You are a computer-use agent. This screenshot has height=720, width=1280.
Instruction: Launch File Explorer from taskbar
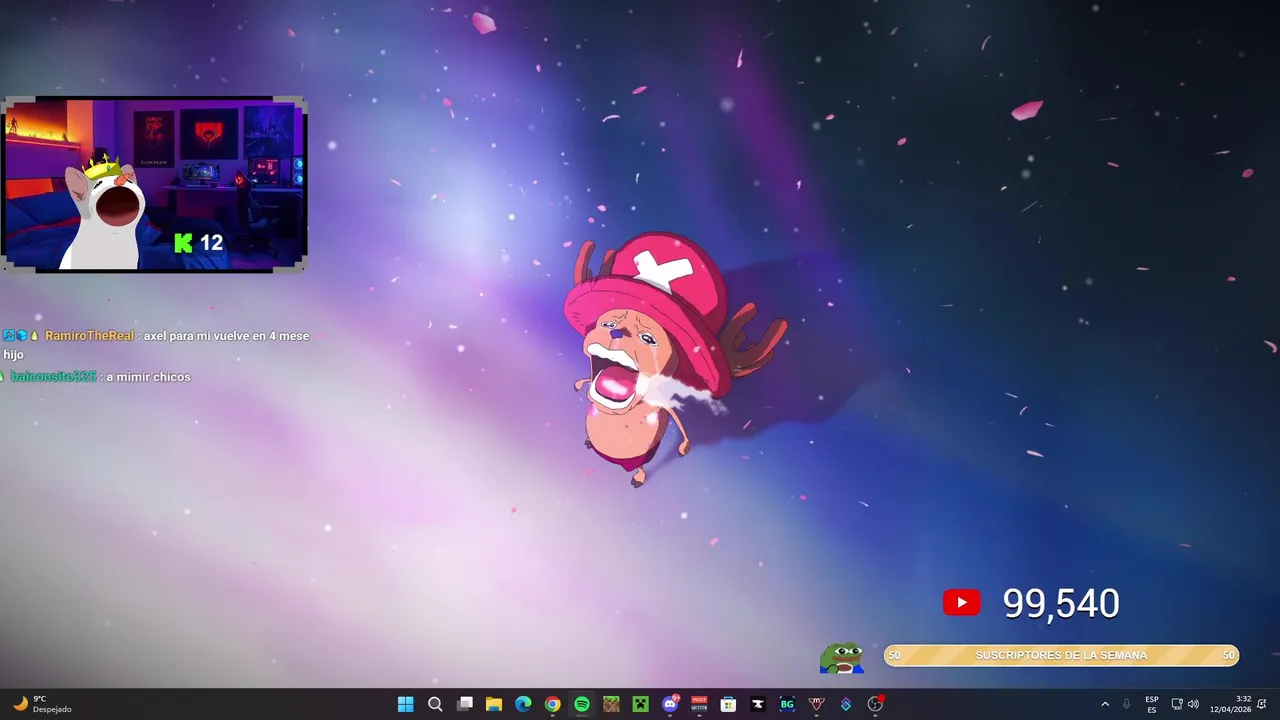point(494,704)
